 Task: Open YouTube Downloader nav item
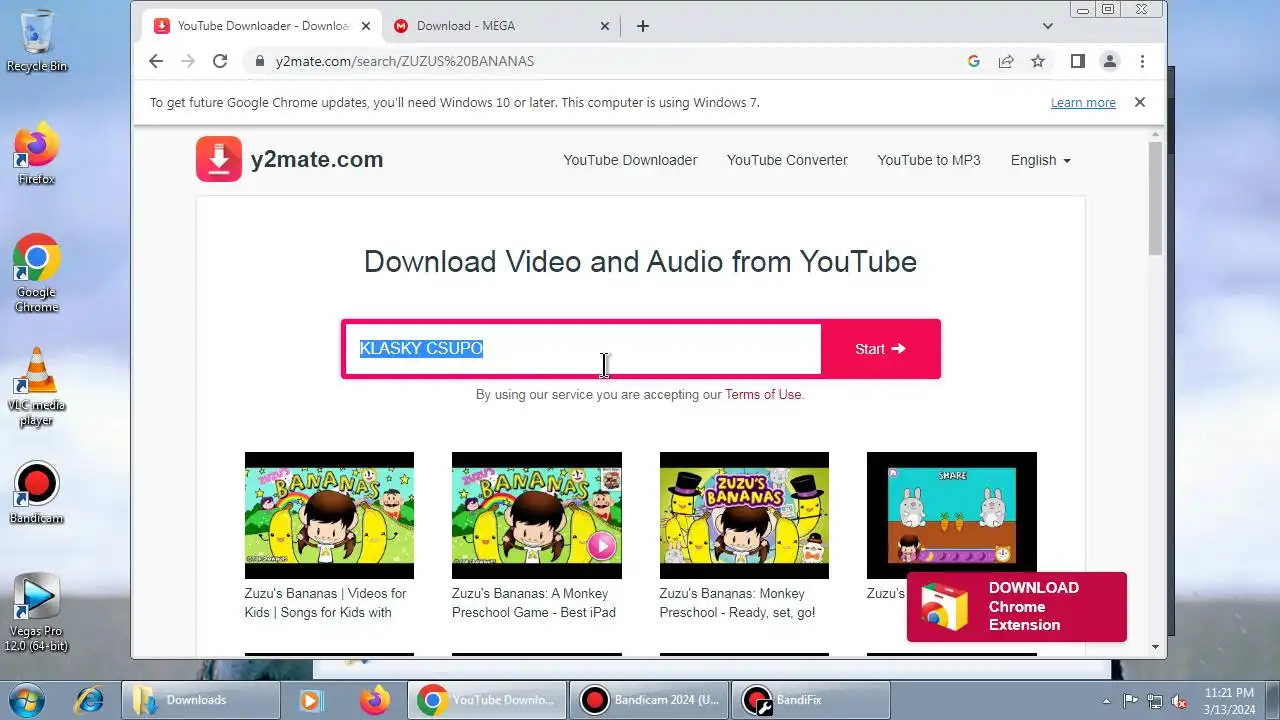coord(630,160)
